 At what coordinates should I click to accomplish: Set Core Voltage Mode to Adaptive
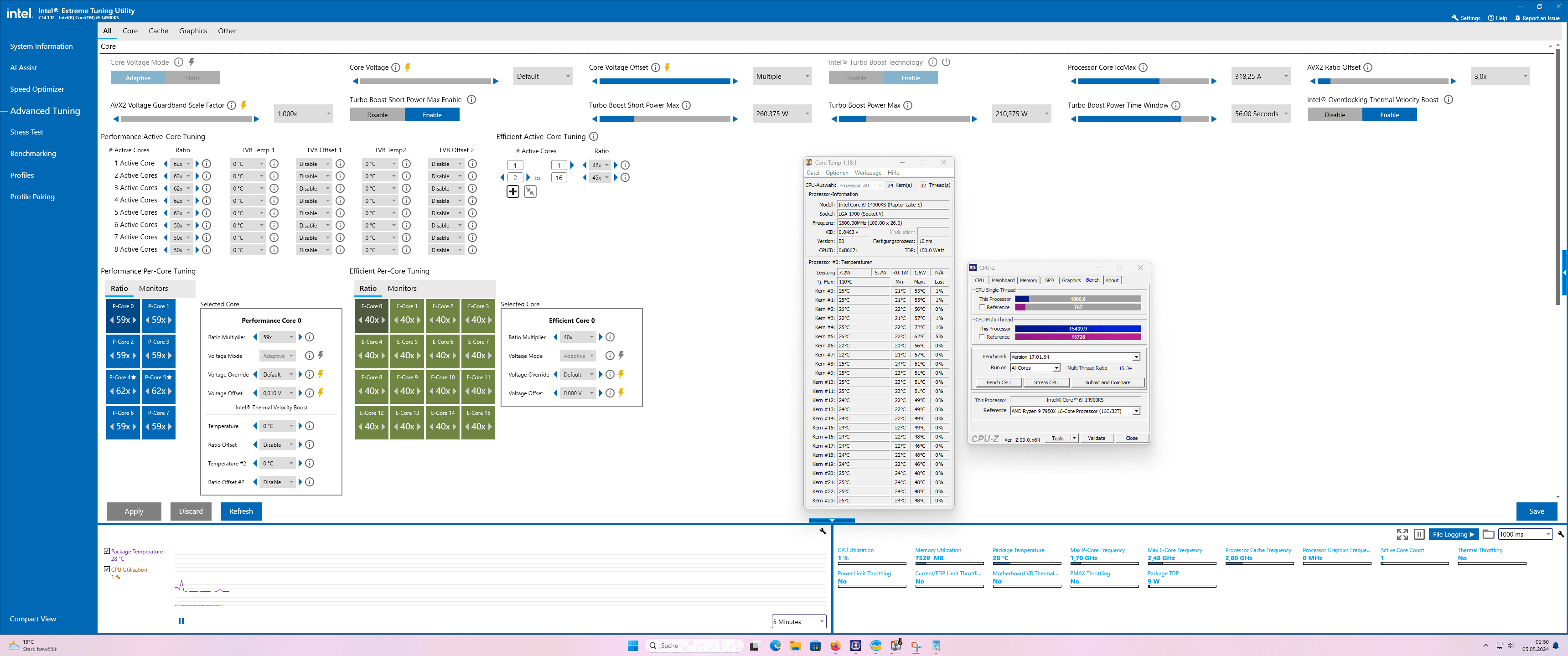point(138,78)
